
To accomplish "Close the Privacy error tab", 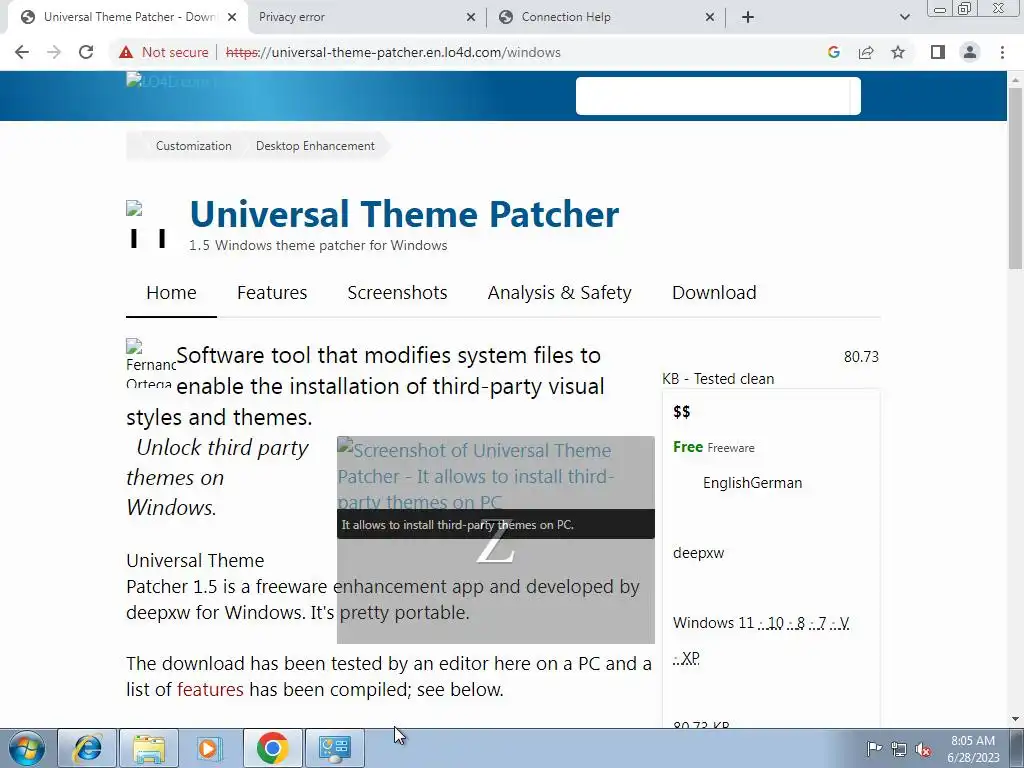I will click(x=470, y=17).
